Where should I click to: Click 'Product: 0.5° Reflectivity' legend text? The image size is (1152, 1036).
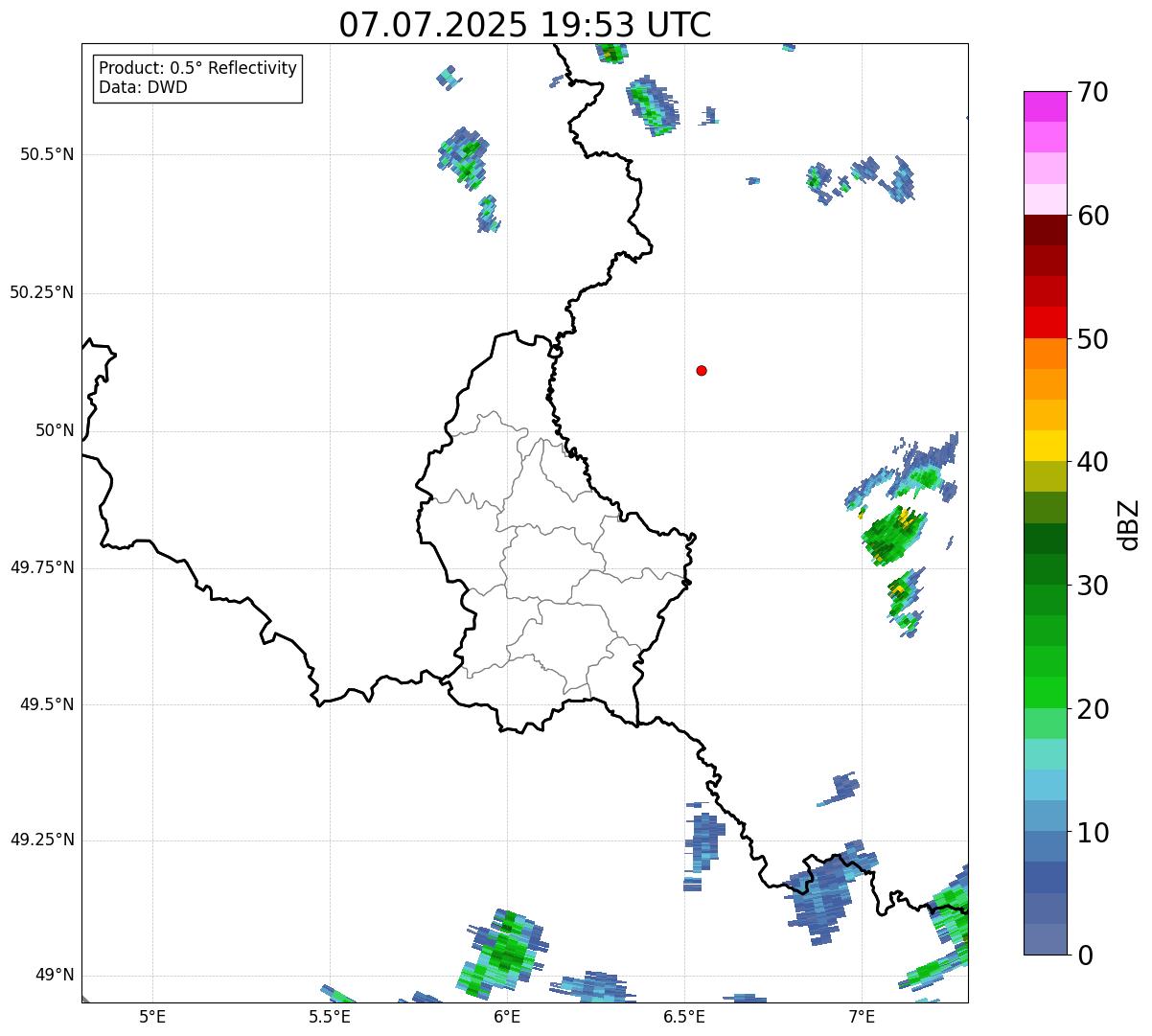197,69
